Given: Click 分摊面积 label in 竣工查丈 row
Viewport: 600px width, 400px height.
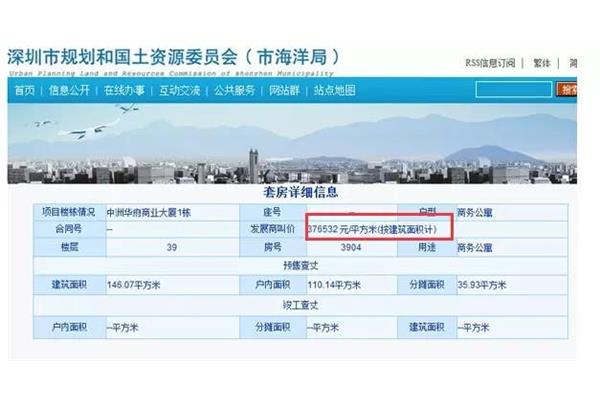Looking at the screenshot, I should point(272,327).
